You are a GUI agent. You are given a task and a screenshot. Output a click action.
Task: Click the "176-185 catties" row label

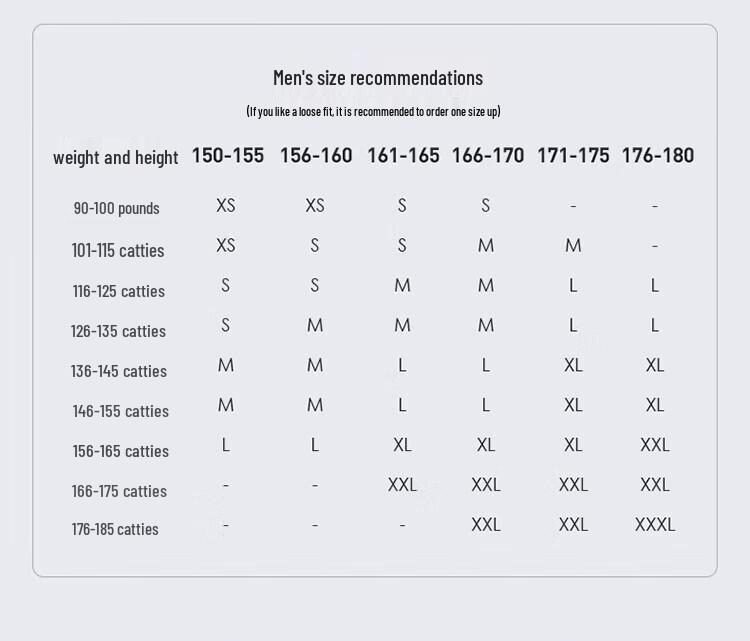(x=115, y=529)
